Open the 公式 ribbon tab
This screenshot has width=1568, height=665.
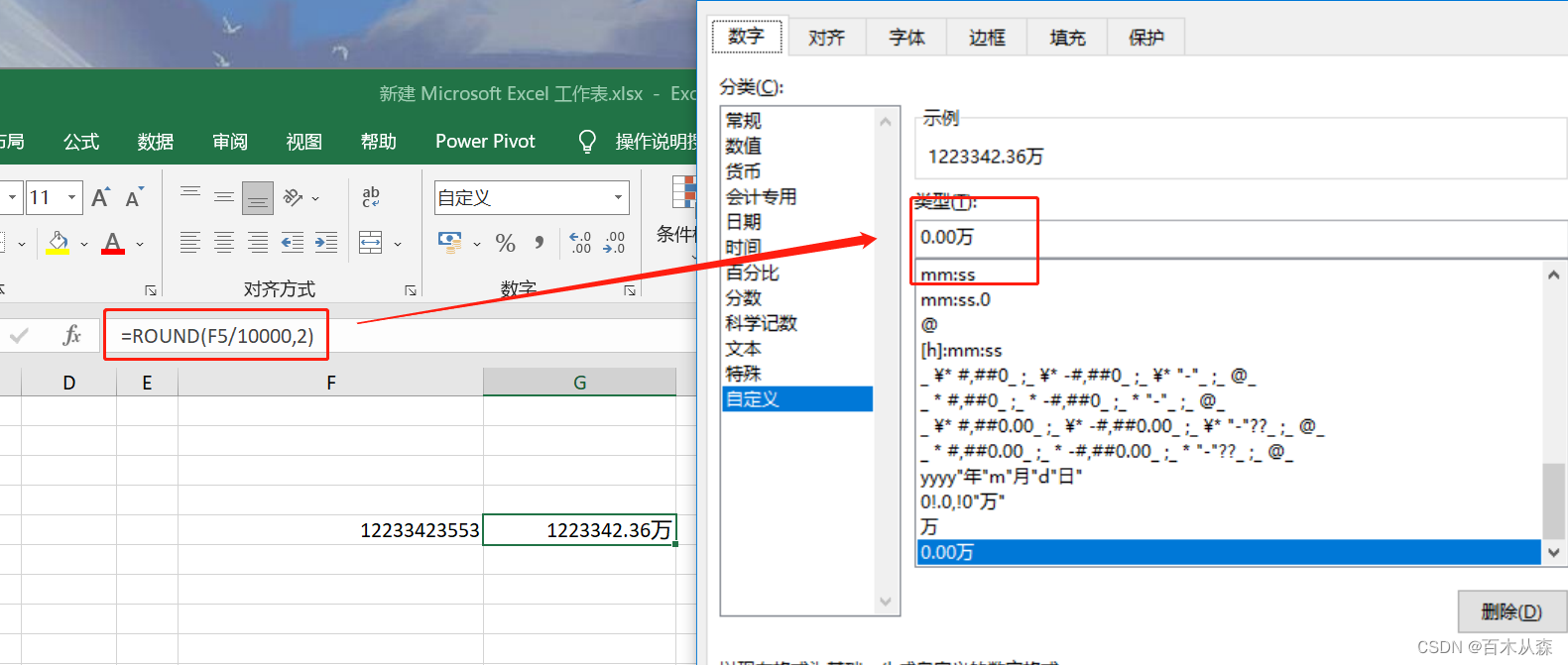(x=81, y=142)
